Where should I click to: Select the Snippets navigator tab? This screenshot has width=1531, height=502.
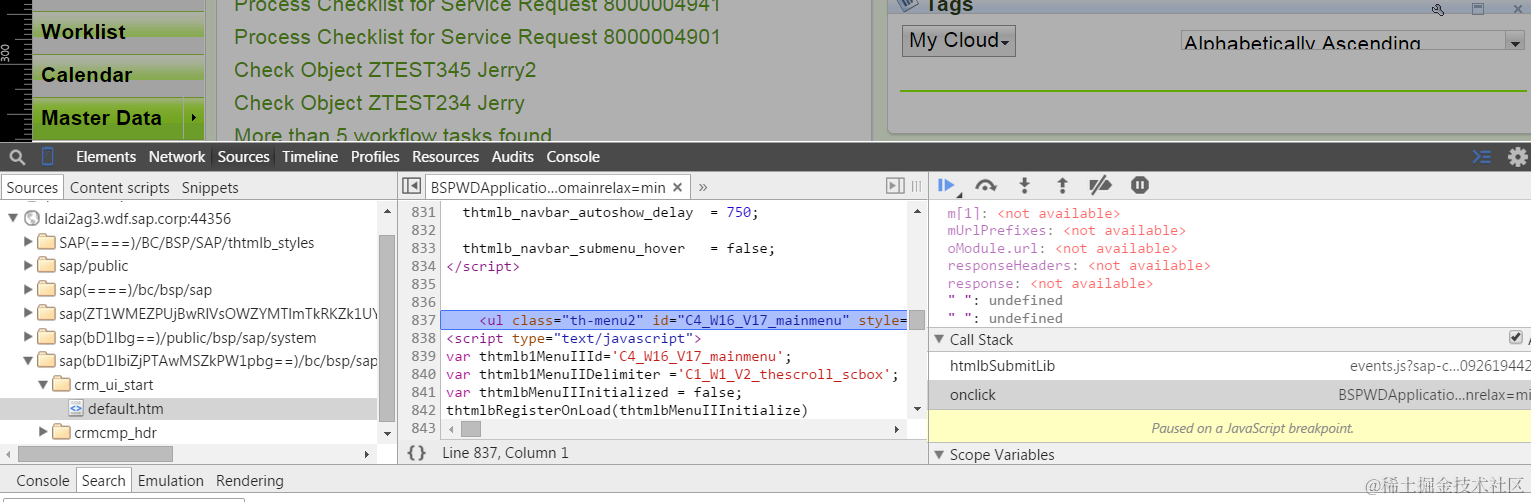tap(210, 188)
